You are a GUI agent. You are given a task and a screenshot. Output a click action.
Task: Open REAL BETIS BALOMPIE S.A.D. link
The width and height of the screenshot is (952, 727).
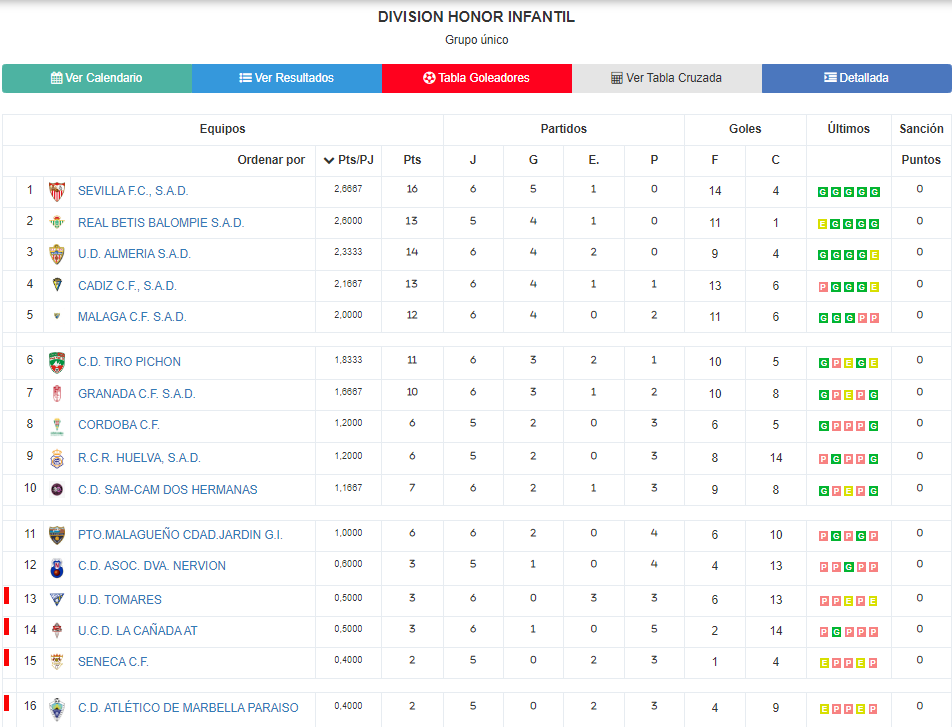161,223
